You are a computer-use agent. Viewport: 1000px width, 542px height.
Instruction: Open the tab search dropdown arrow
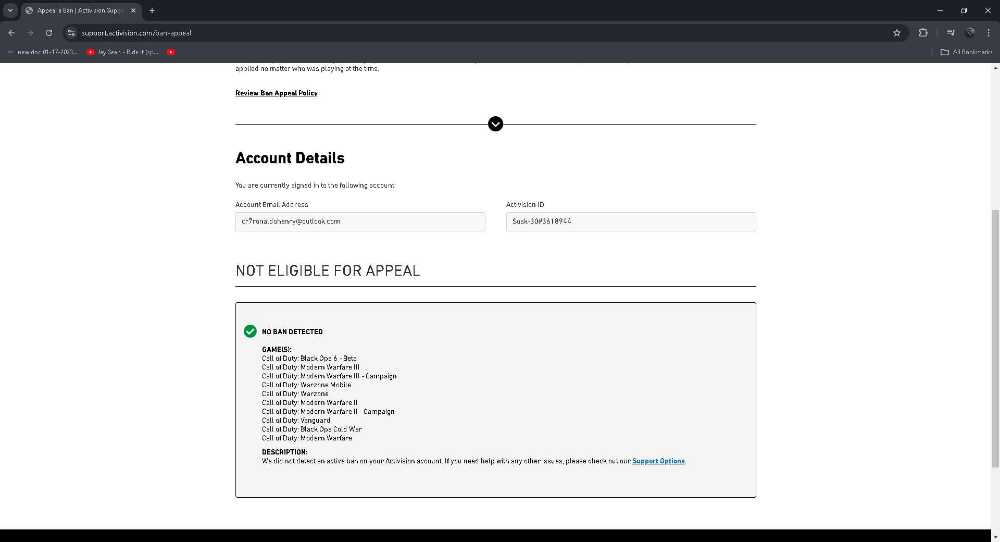pos(10,11)
